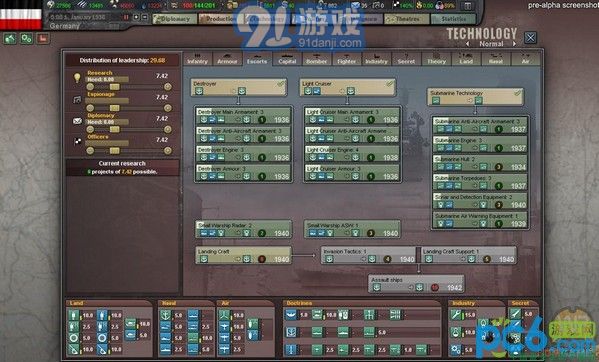Select Submarine Hull technology
The image size is (599, 362).
[x=480, y=163]
